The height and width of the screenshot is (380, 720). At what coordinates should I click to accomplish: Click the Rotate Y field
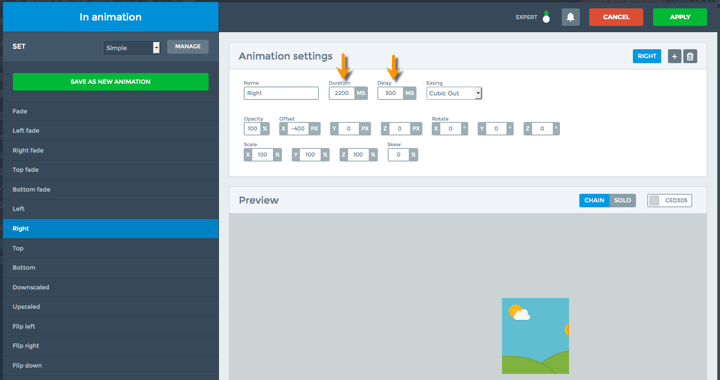click(x=496, y=129)
